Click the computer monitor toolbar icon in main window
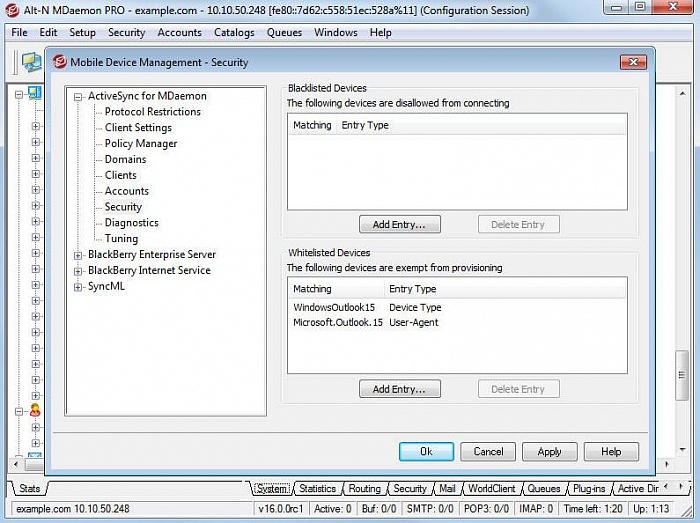 pyautogui.click(x=31, y=62)
